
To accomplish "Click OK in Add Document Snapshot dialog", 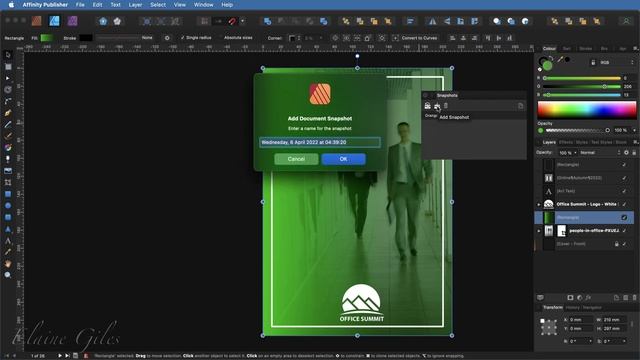I will tap(343, 159).
